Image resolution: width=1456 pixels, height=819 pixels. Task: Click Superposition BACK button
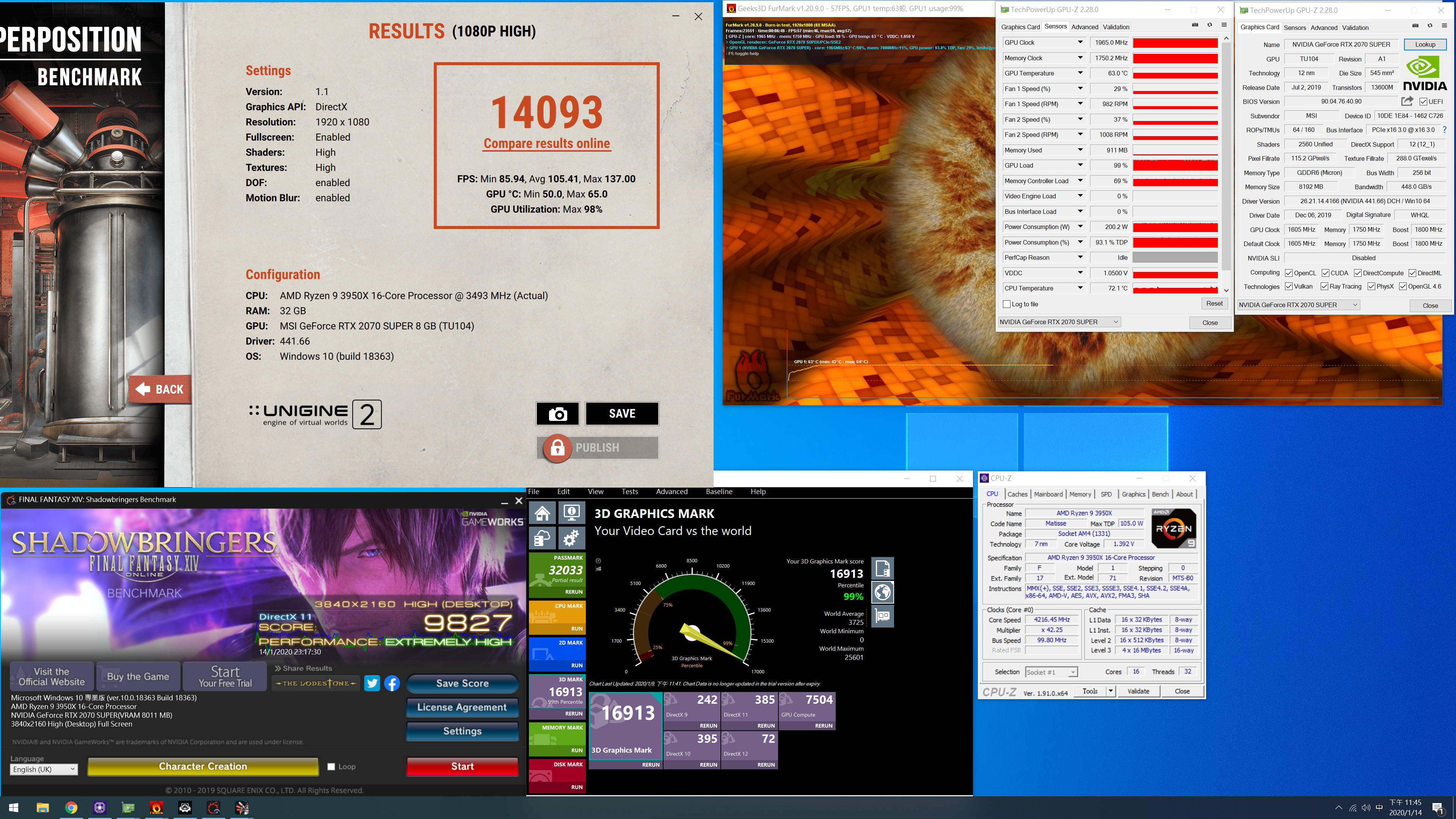[x=160, y=389]
